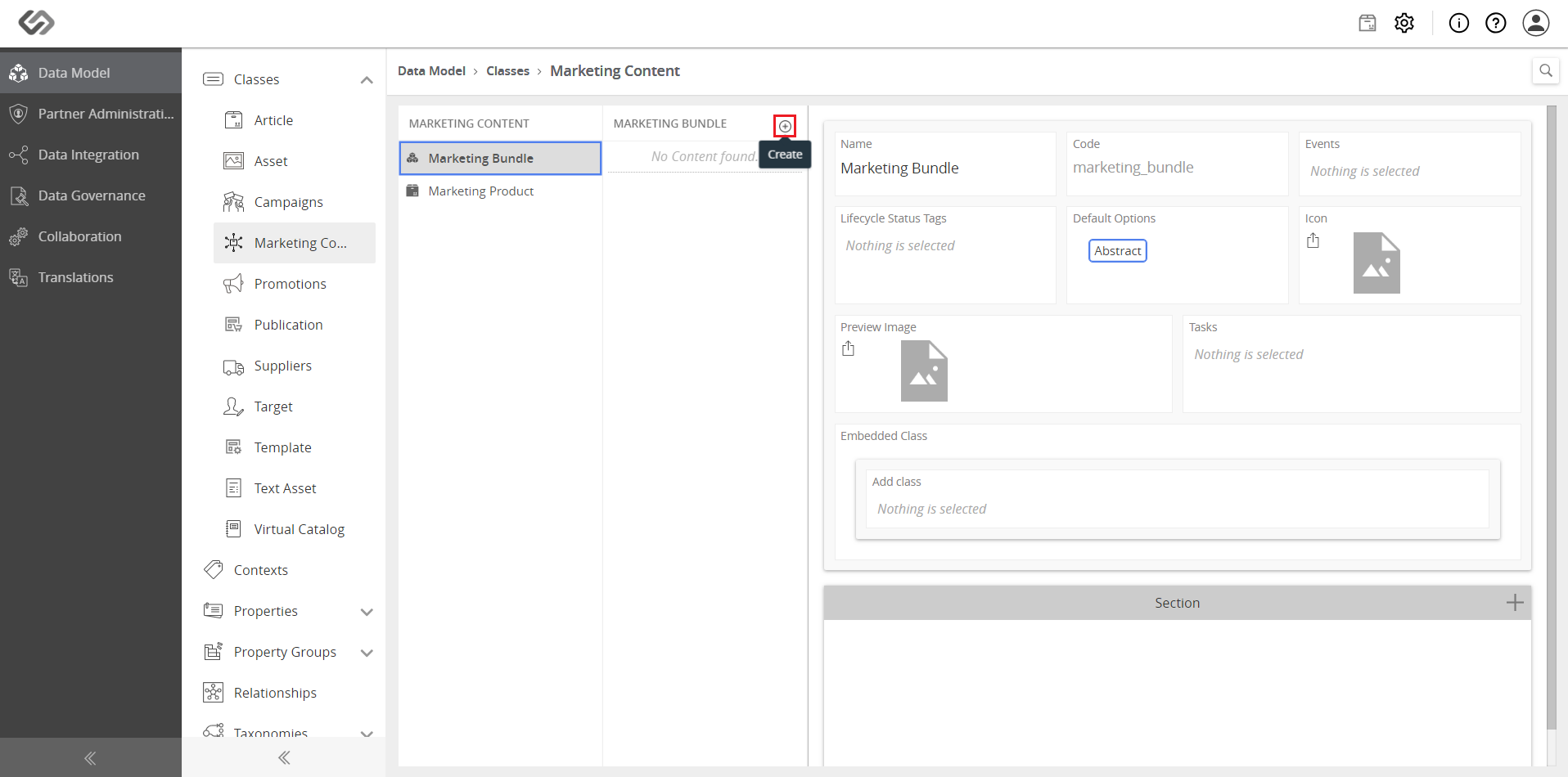
Task: Click the Relationships icon
Action: [214, 693]
